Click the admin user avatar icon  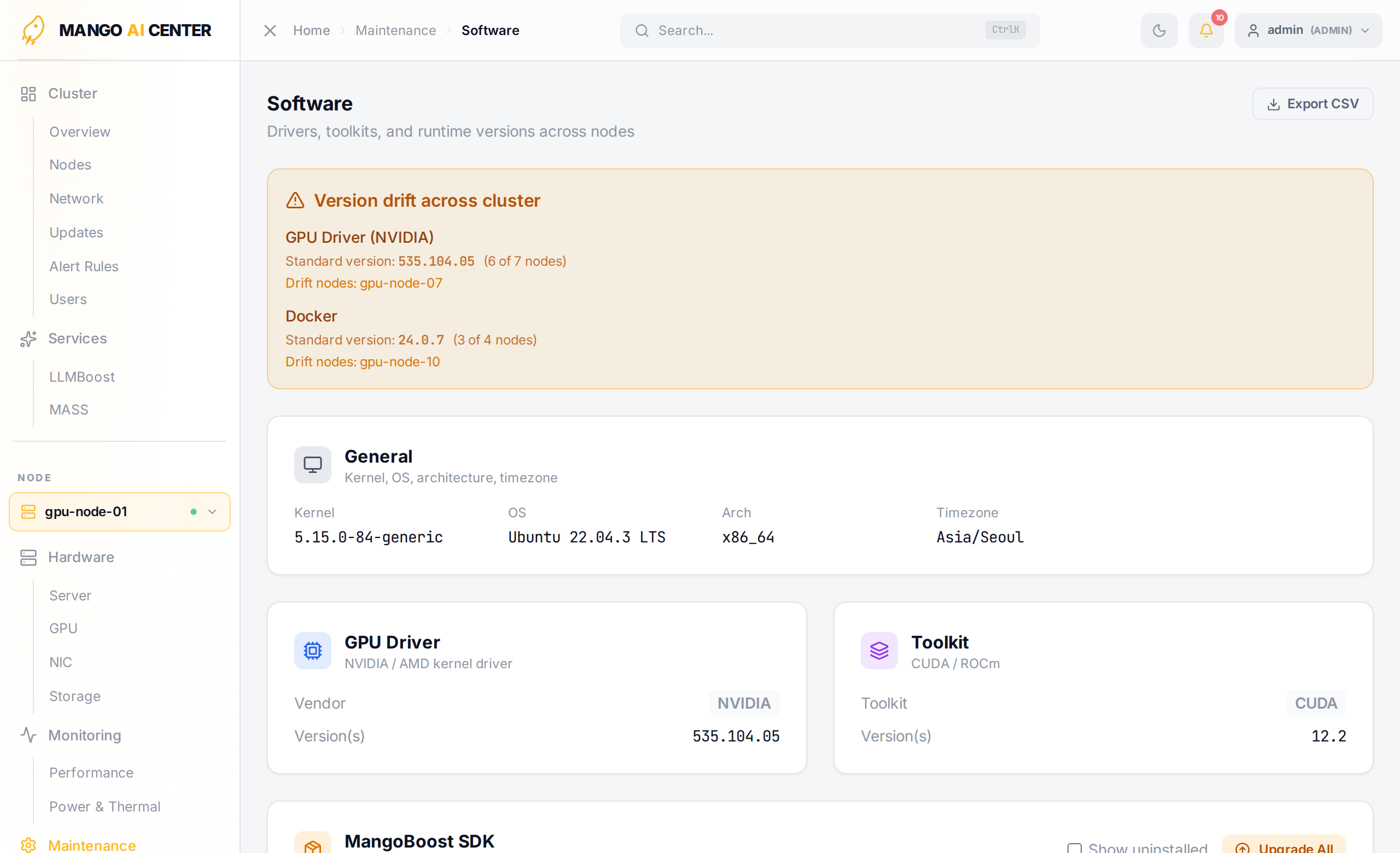coord(1253,31)
